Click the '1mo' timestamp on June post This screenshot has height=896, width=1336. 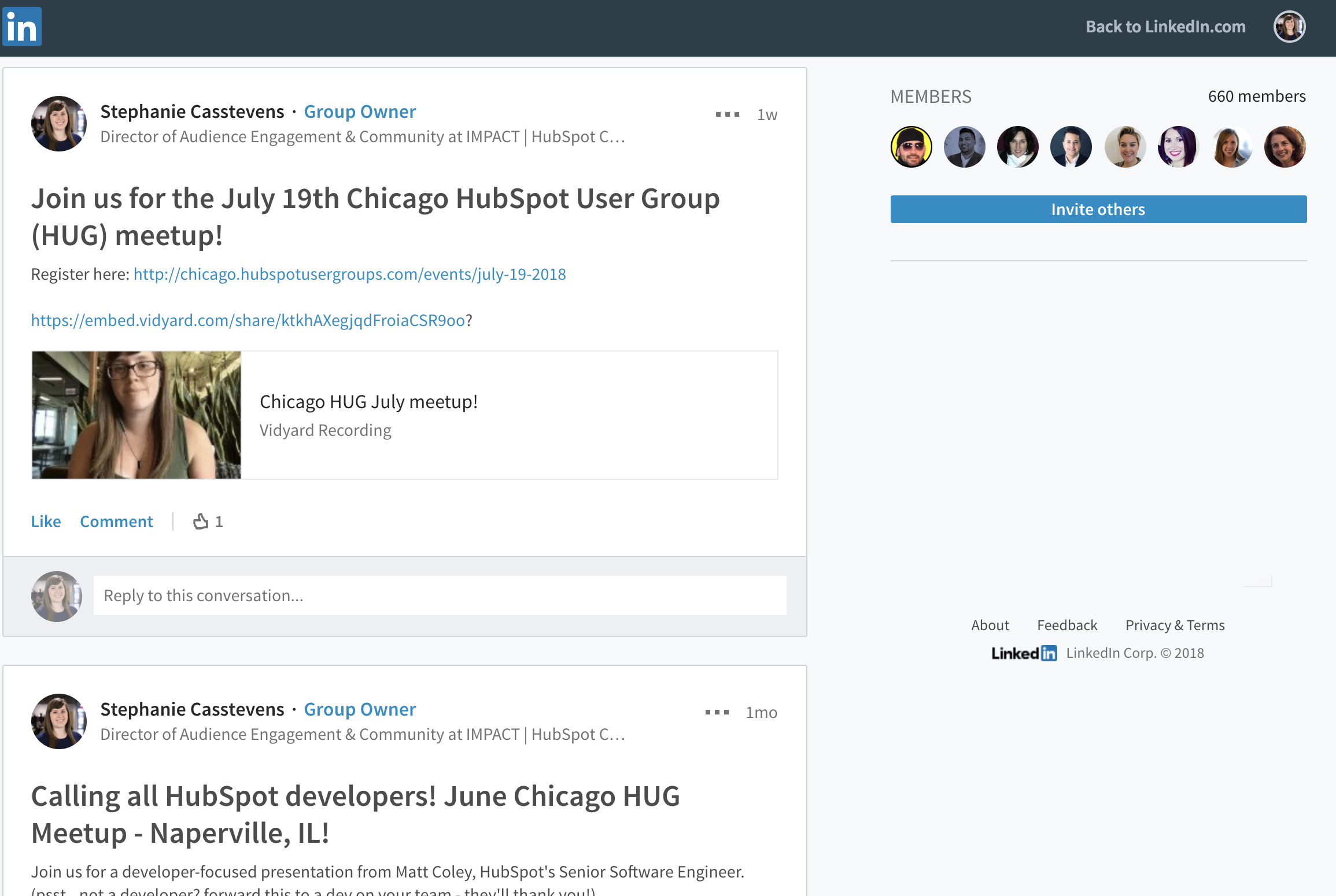(761, 712)
